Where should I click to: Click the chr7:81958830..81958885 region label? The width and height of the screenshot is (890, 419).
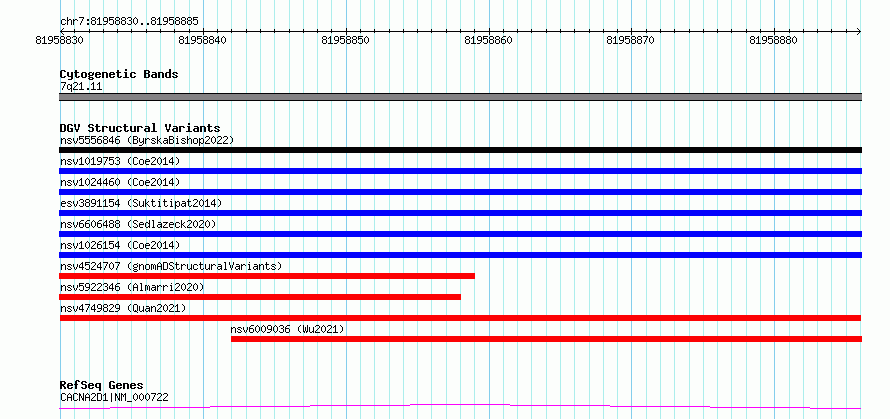129,22
